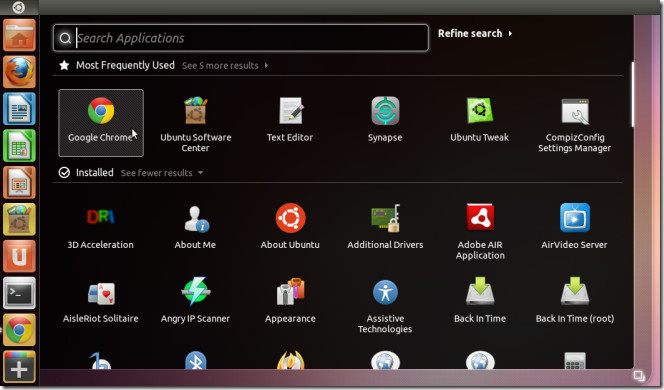Click the Dash vertical scrollbar
Viewport: 664px width, 390px height.
tap(633, 94)
